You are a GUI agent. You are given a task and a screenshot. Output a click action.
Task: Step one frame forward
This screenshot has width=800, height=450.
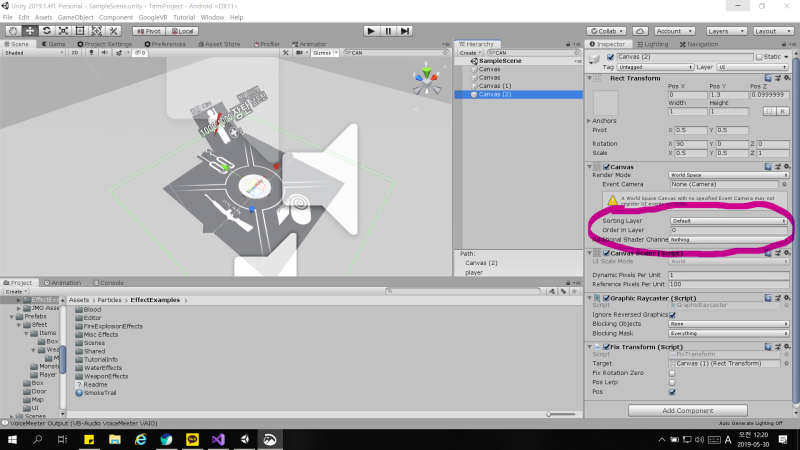(x=405, y=31)
